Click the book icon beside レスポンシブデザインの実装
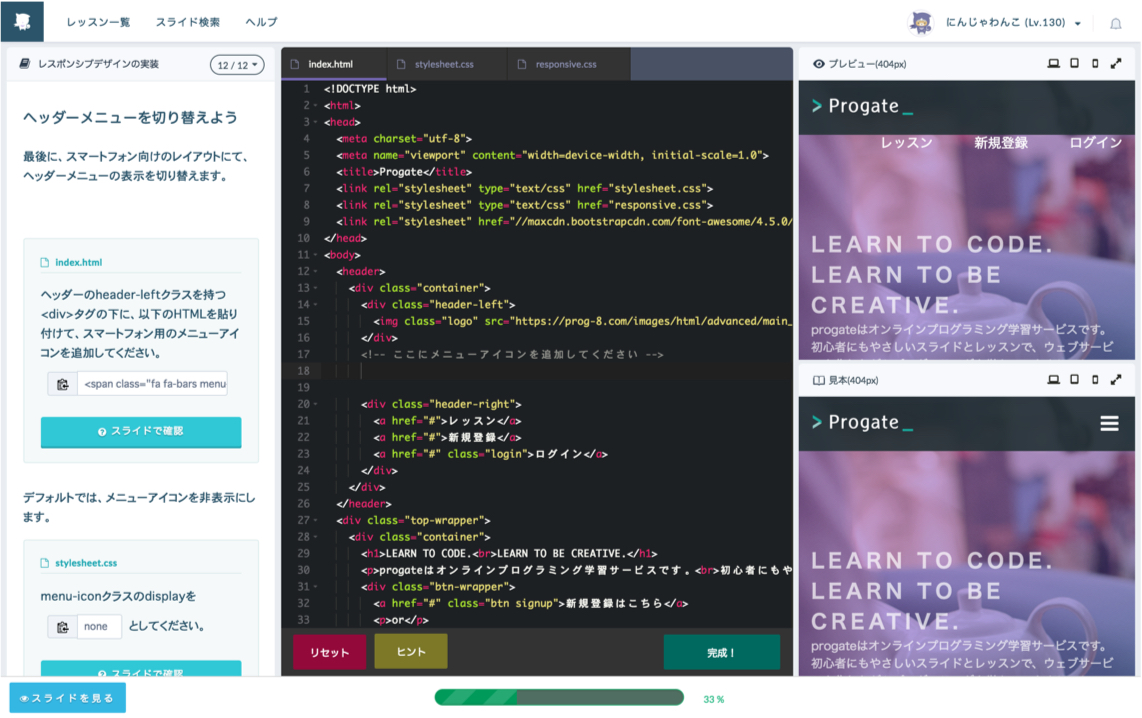The image size is (1142, 718). [x=25, y=64]
